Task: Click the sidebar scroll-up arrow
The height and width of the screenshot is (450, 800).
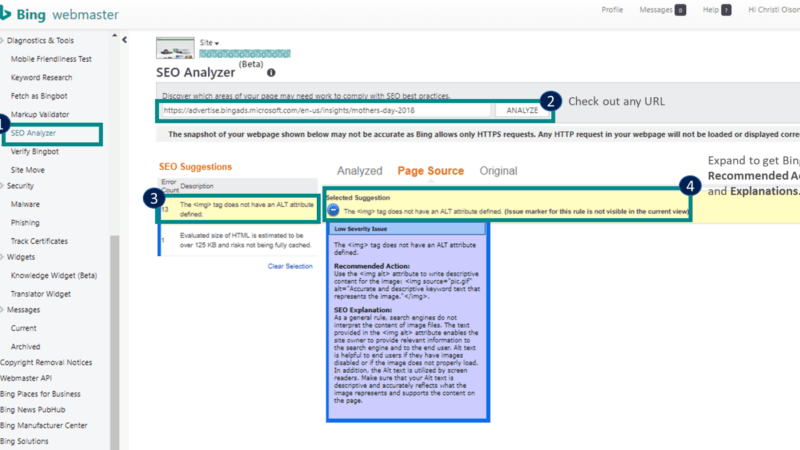Action: [114, 36]
